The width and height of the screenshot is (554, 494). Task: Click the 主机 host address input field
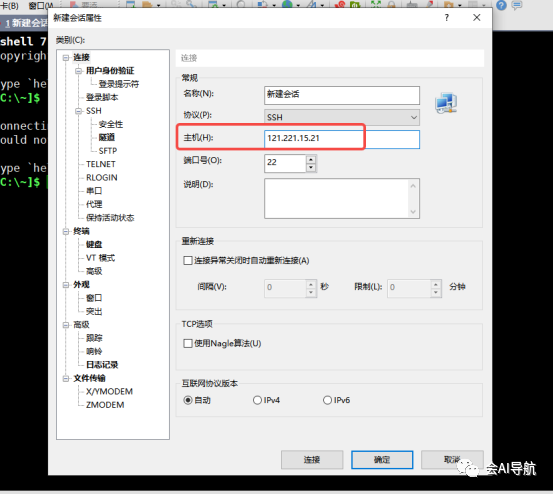[342, 139]
